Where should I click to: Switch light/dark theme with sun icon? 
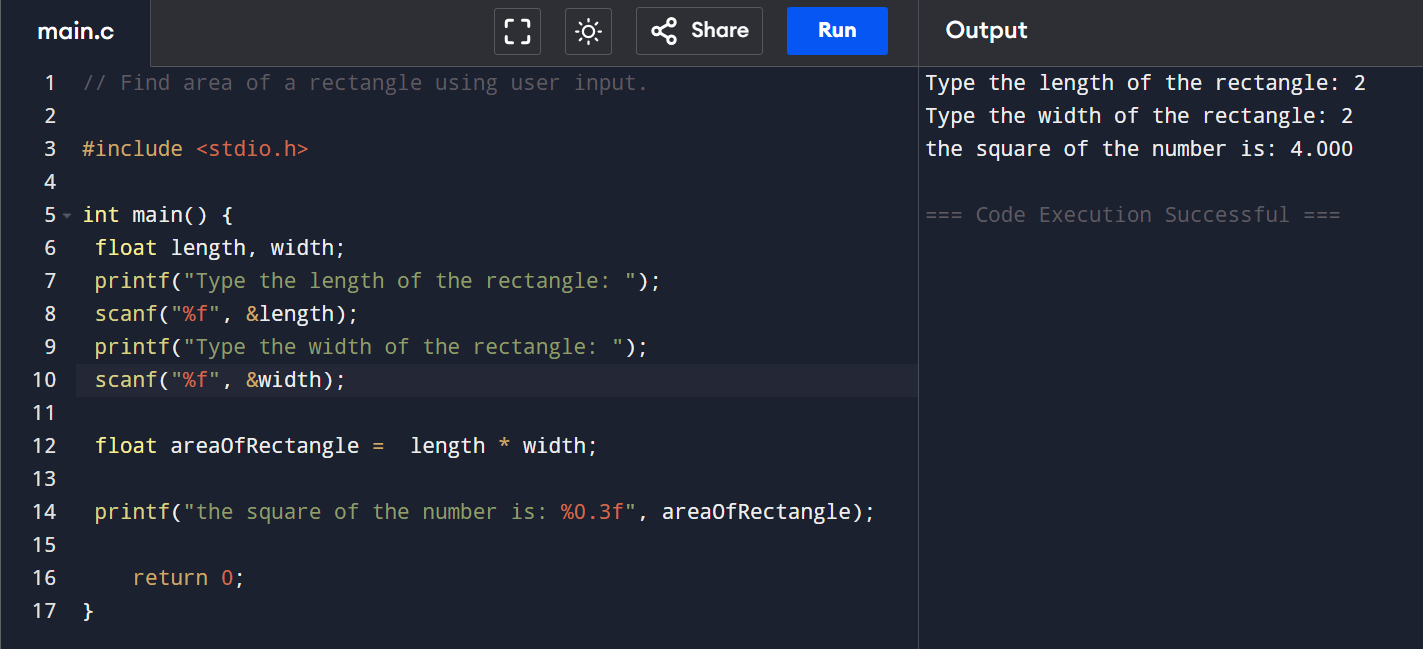pos(588,31)
